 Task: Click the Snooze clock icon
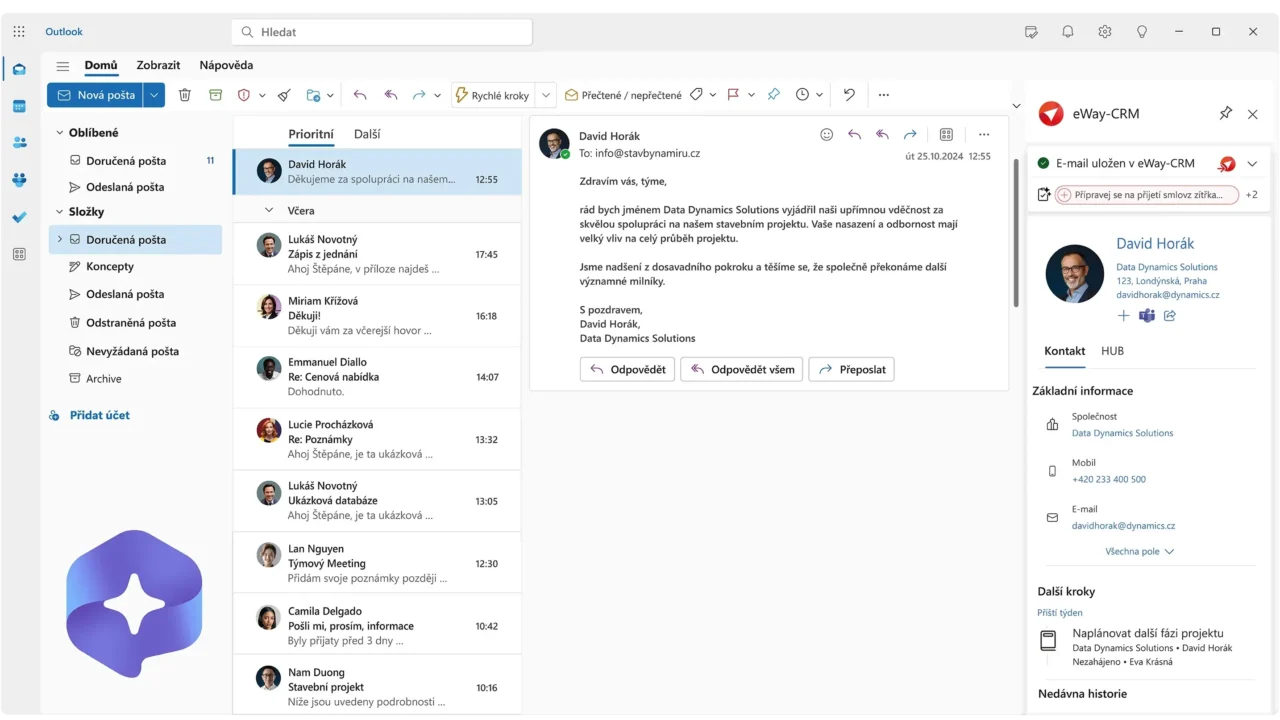pyautogui.click(x=802, y=95)
